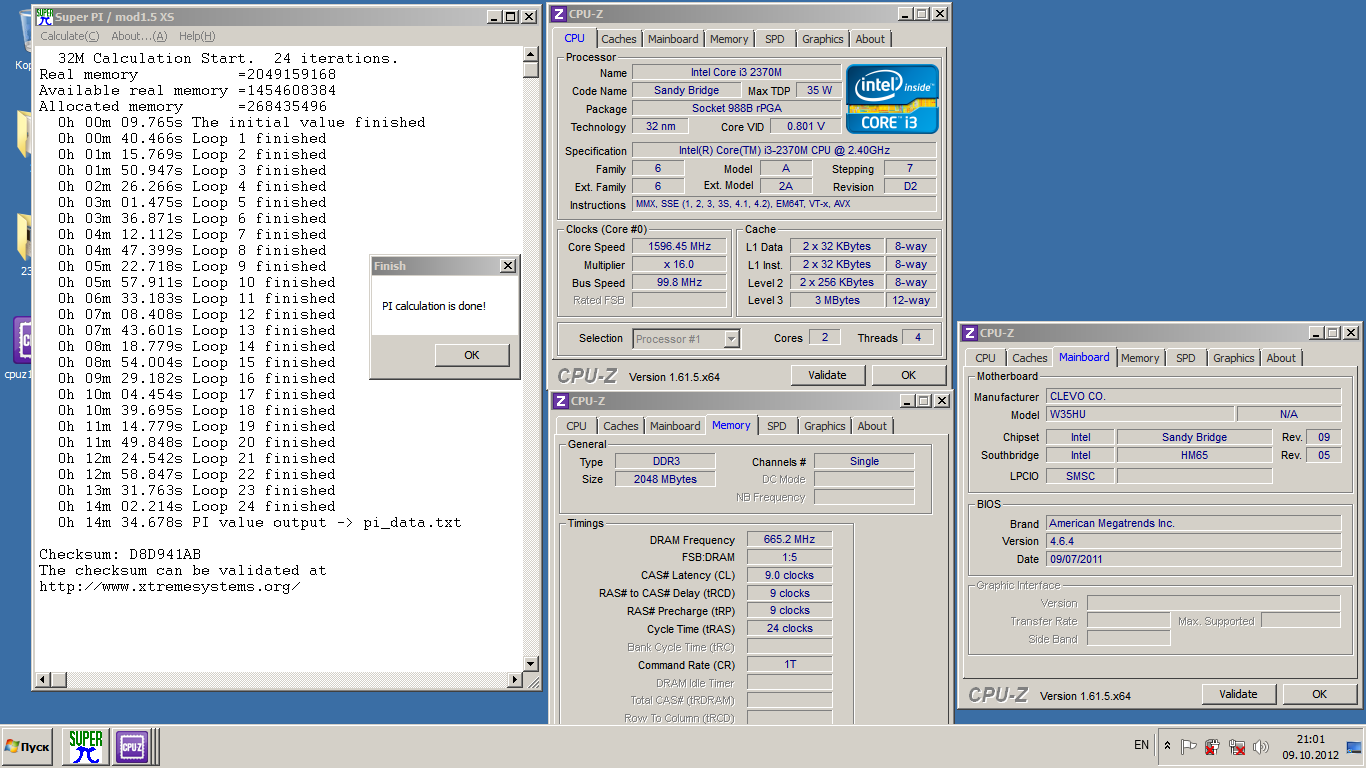Open the CPU-Z taskbar button
The width and height of the screenshot is (1366, 768).
tap(132, 747)
